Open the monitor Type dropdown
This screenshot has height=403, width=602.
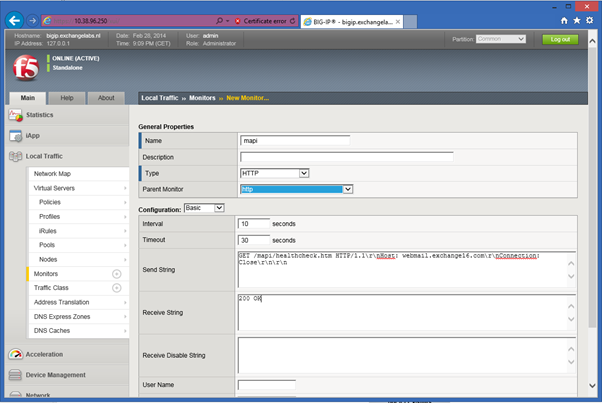click(275, 173)
